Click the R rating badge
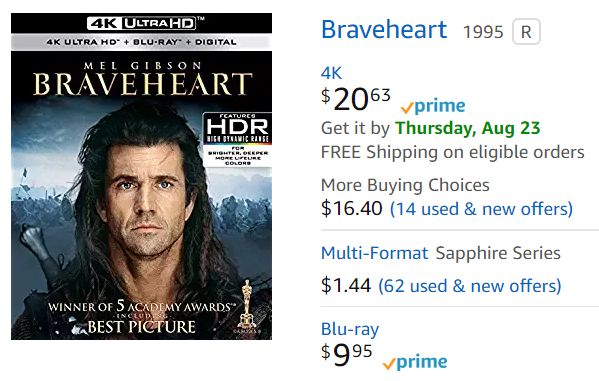The height and width of the screenshot is (381, 599). (x=526, y=32)
